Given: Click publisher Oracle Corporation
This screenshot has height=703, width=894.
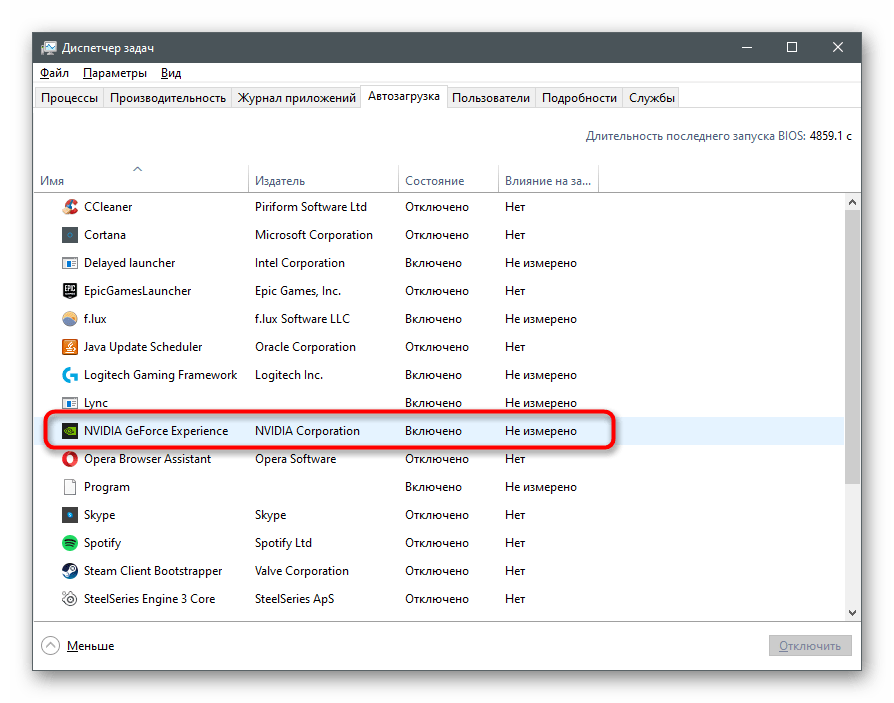Looking at the screenshot, I should [305, 347].
